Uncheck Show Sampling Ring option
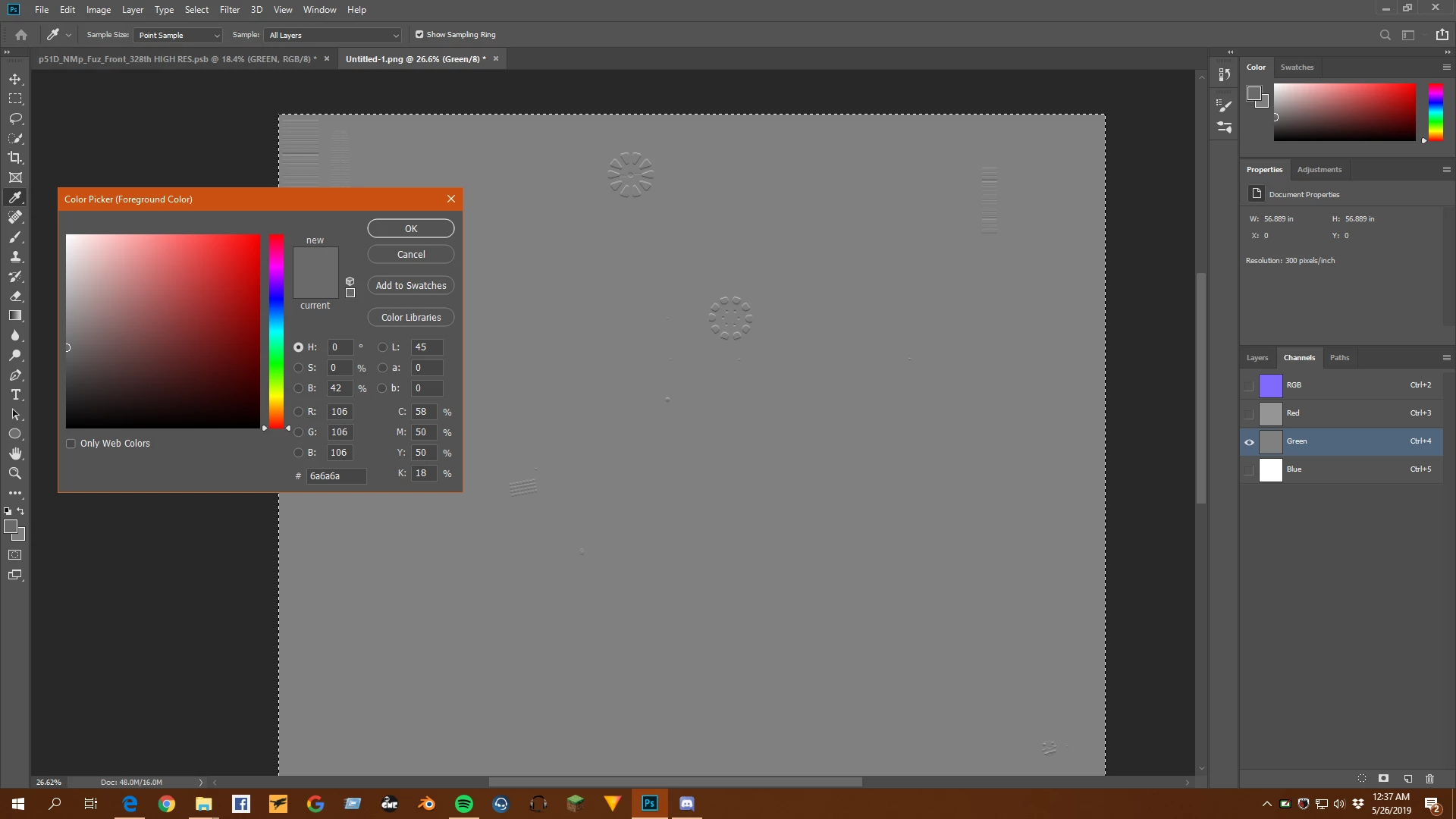This screenshot has height=819, width=1456. click(x=419, y=35)
